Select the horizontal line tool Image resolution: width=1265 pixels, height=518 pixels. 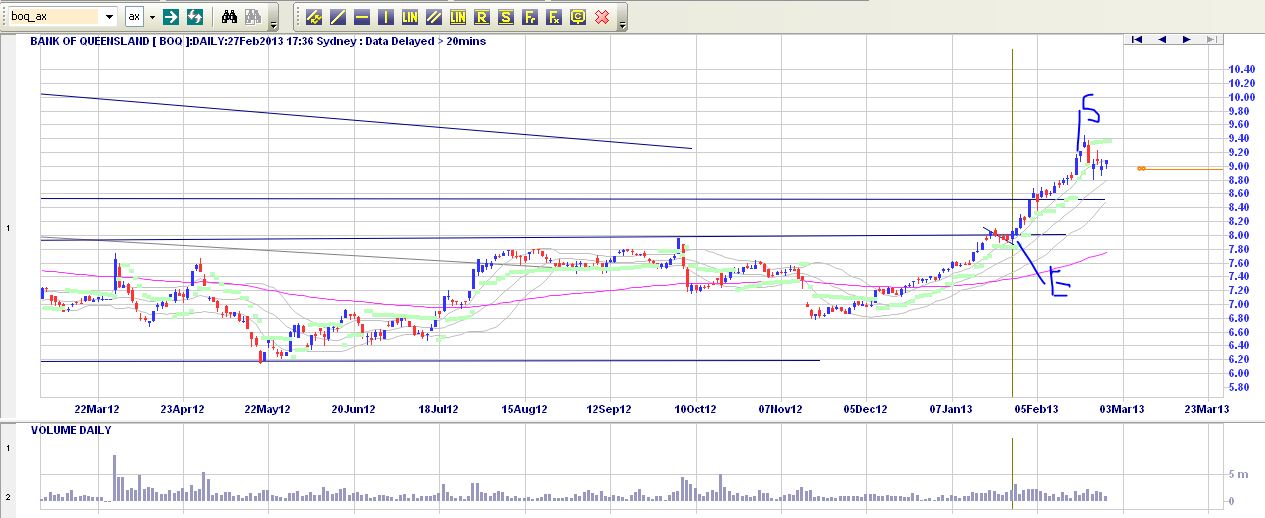coord(362,17)
